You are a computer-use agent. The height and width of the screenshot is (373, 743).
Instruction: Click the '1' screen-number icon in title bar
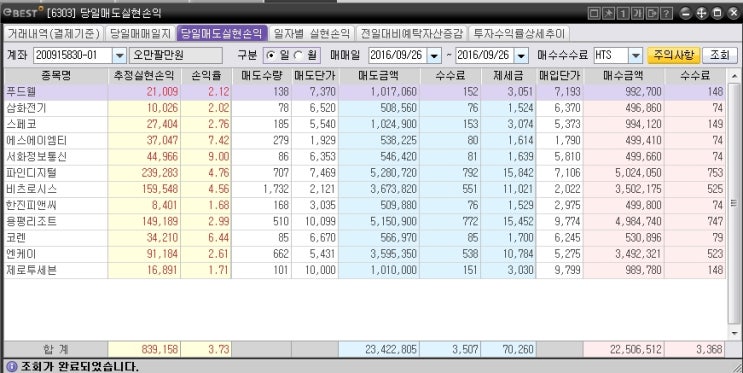pos(623,13)
